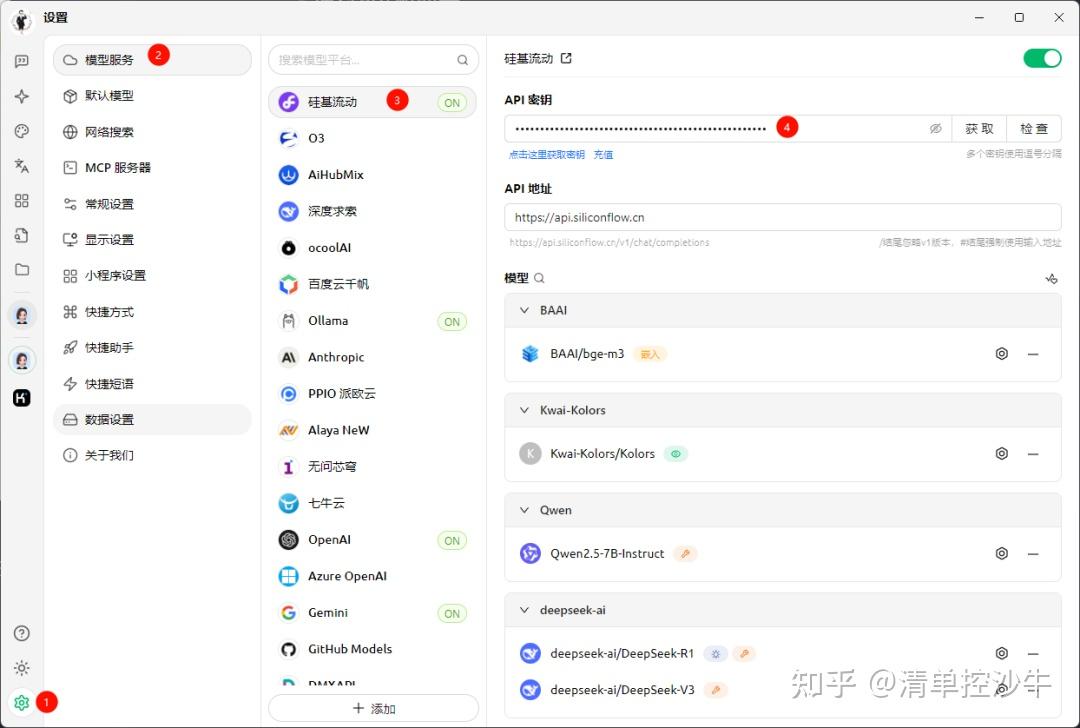Toggle the SiliconFlow provider on/off switch
The width and height of the screenshot is (1080, 728).
coord(1042,58)
